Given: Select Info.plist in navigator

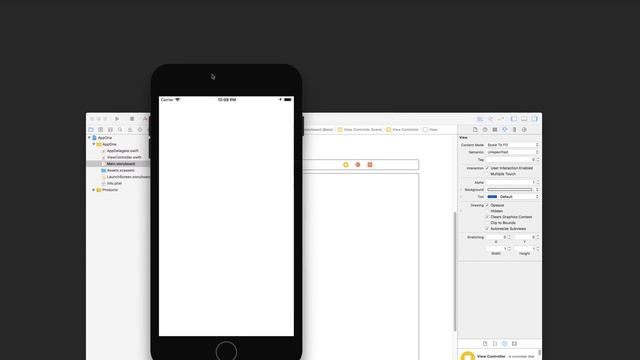Looking at the screenshot, I should point(114,184).
